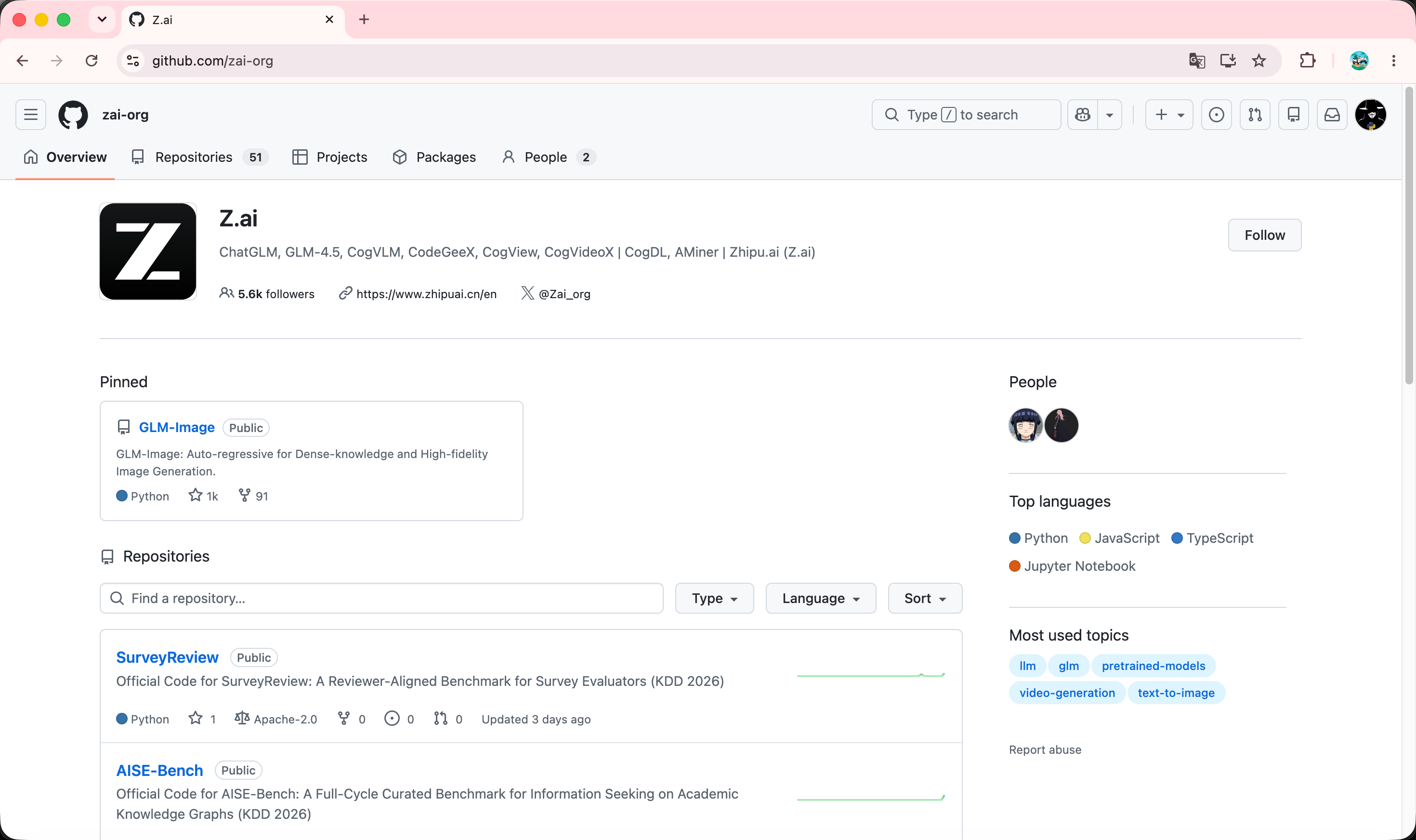Click the Translate page icon in address bar
The width and height of the screenshot is (1416, 840).
pyautogui.click(x=1197, y=61)
